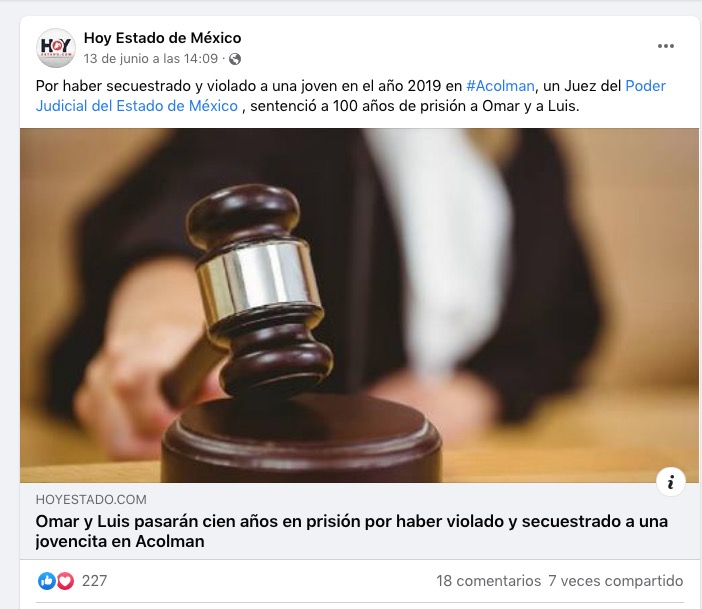702x609 pixels.
Task: View the 7 veces compartido shares
Action: (x=616, y=581)
